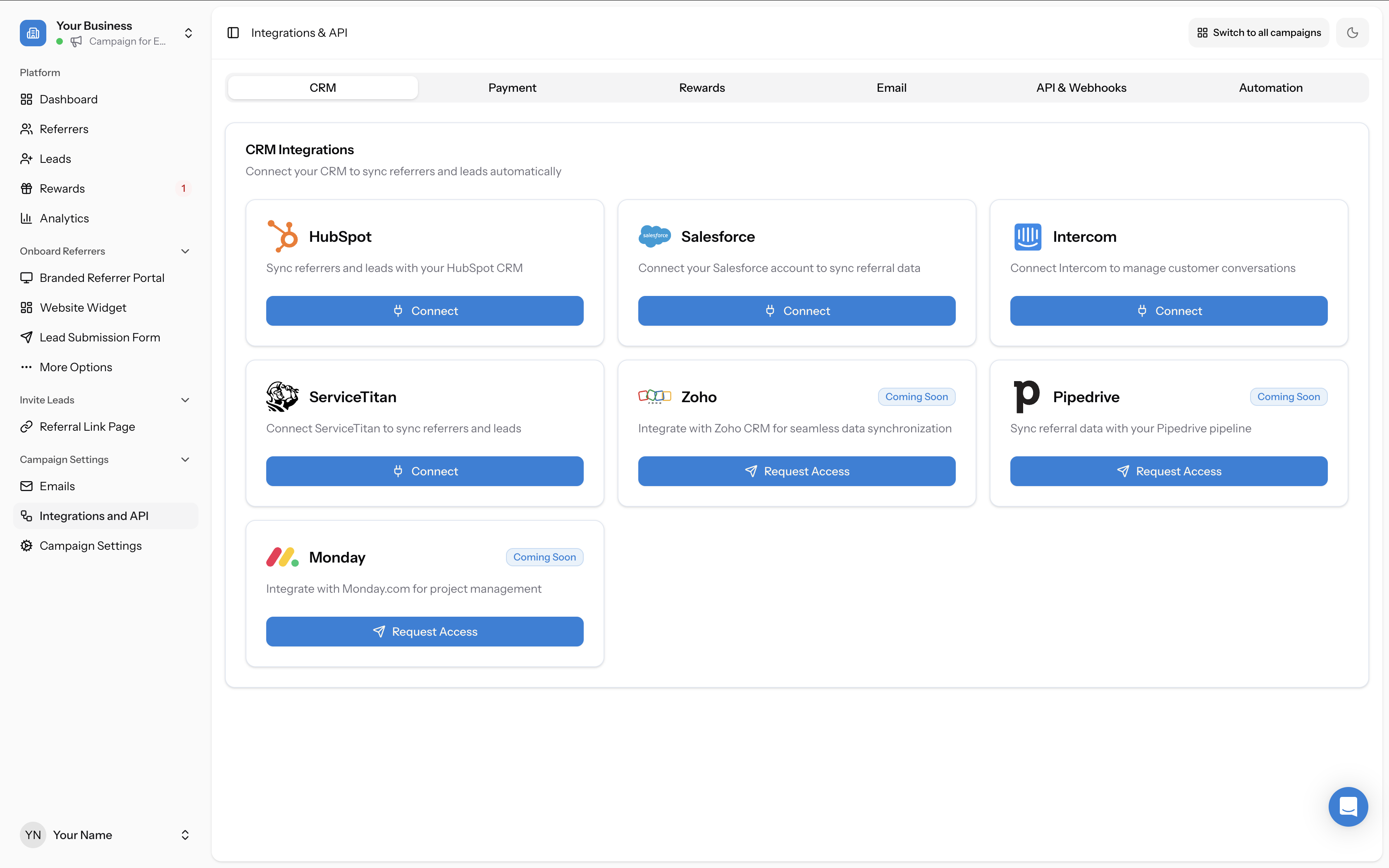Select the Referrers sidebar icon

pos(26,129)
